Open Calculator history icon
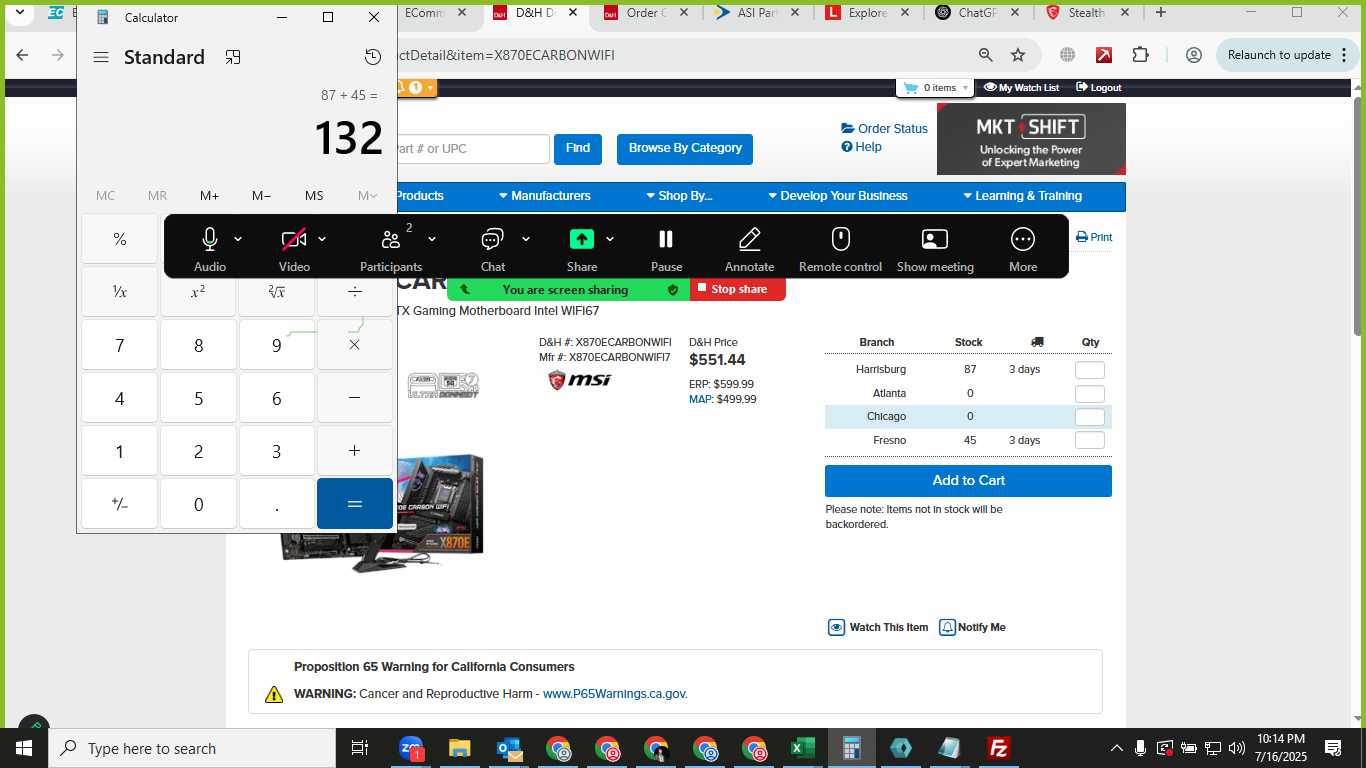This screenshot has width=1366, height=768. click(373, 57)
